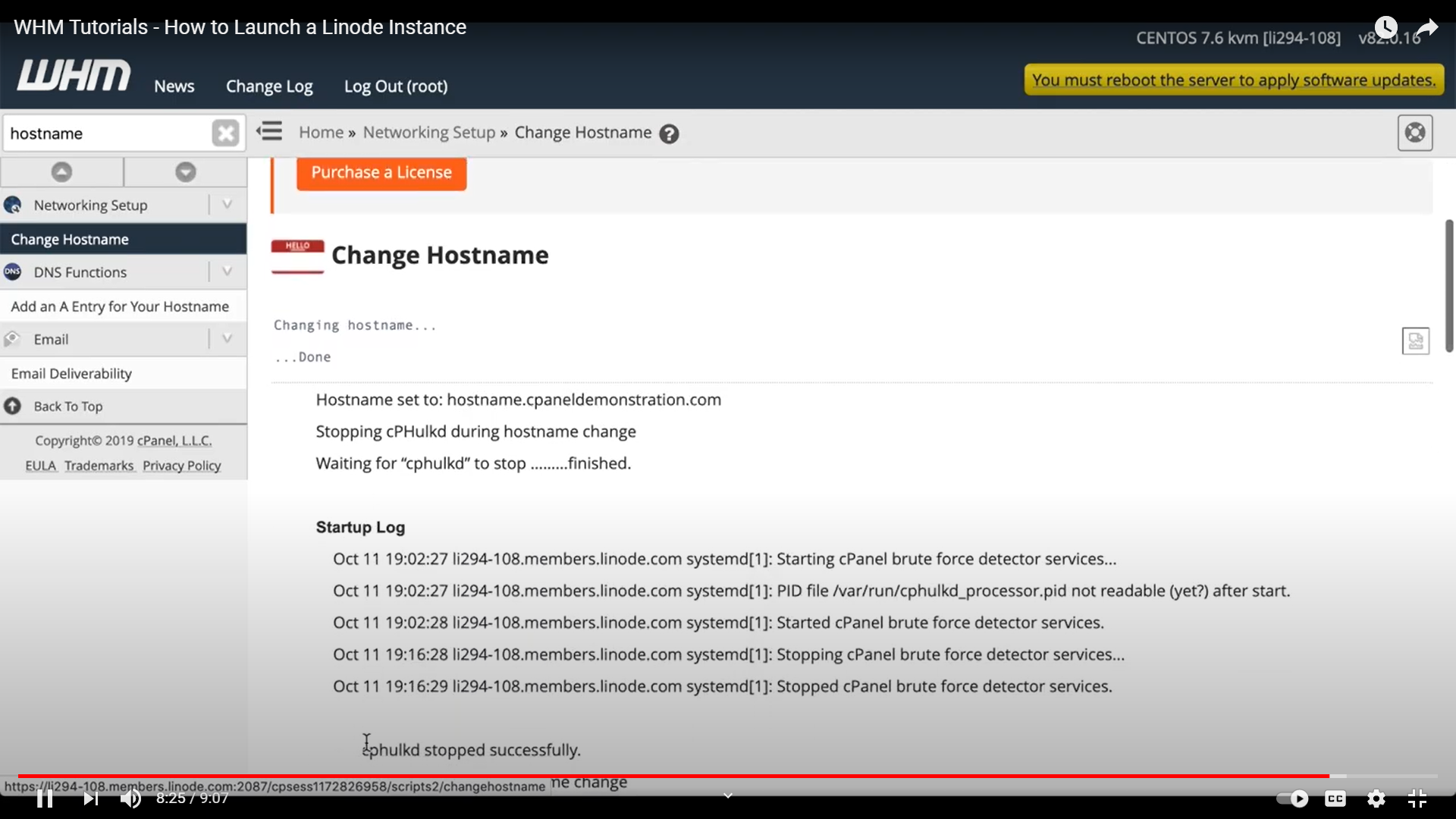
Task: Click the Purchase a License button
Action: point(381,173)
